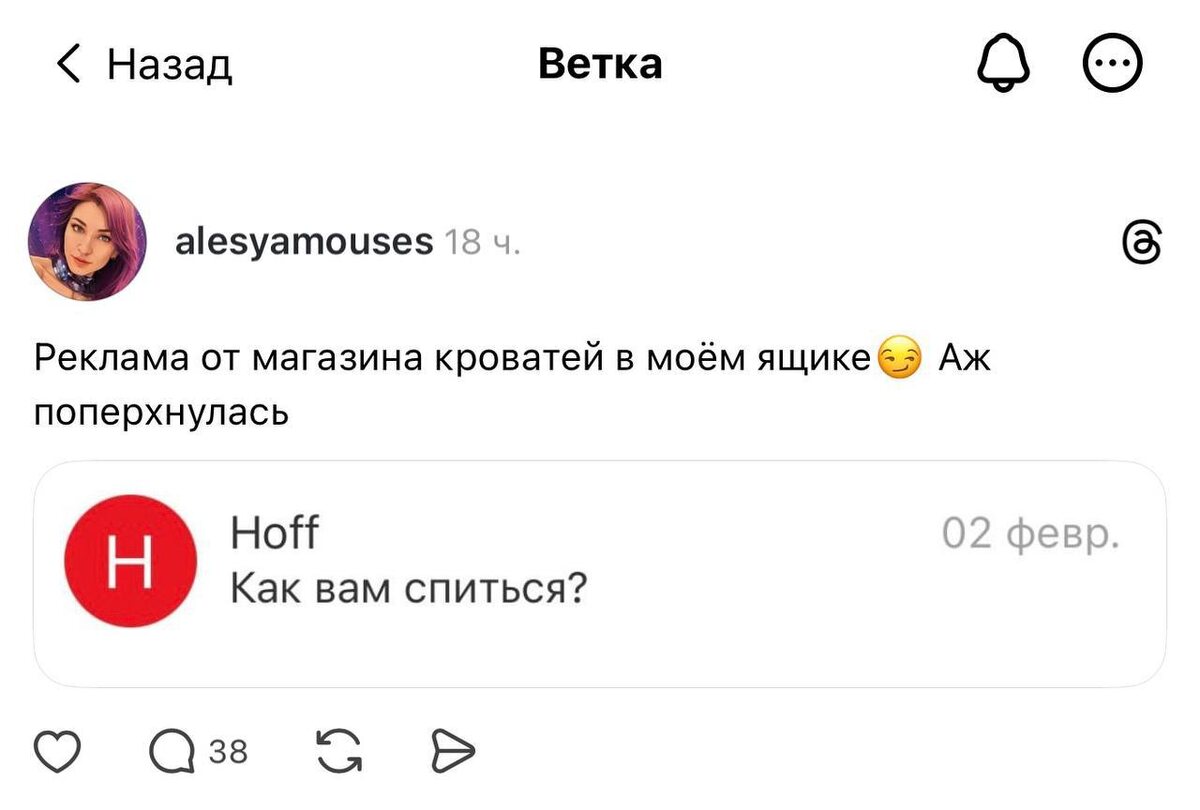This screenshot has width=1200, height=810.
Task: Open the three-dot options icon
Action: [x=1113, y=62]
